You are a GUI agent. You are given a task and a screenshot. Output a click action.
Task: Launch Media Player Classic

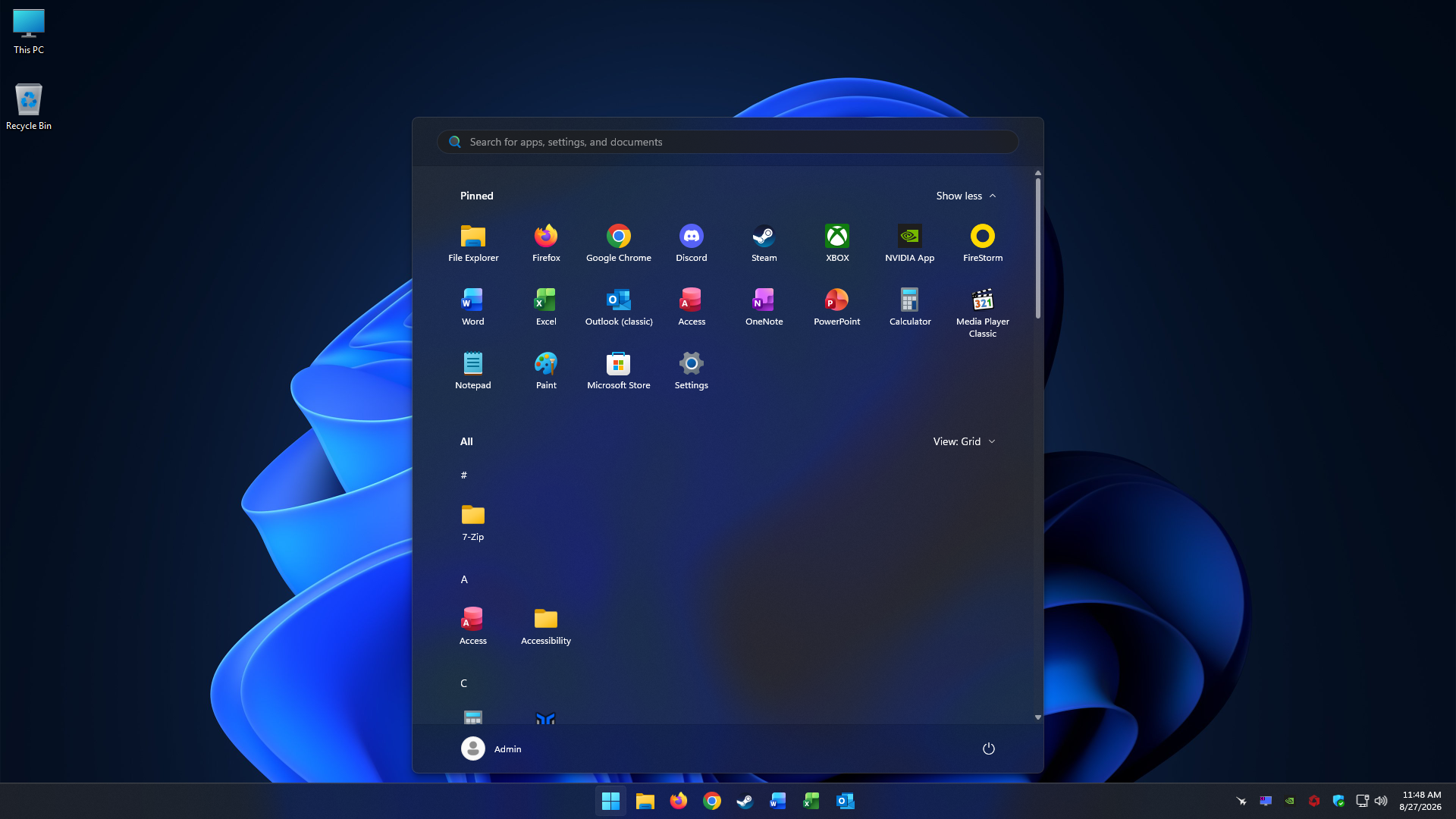click(x=983, y=312)
